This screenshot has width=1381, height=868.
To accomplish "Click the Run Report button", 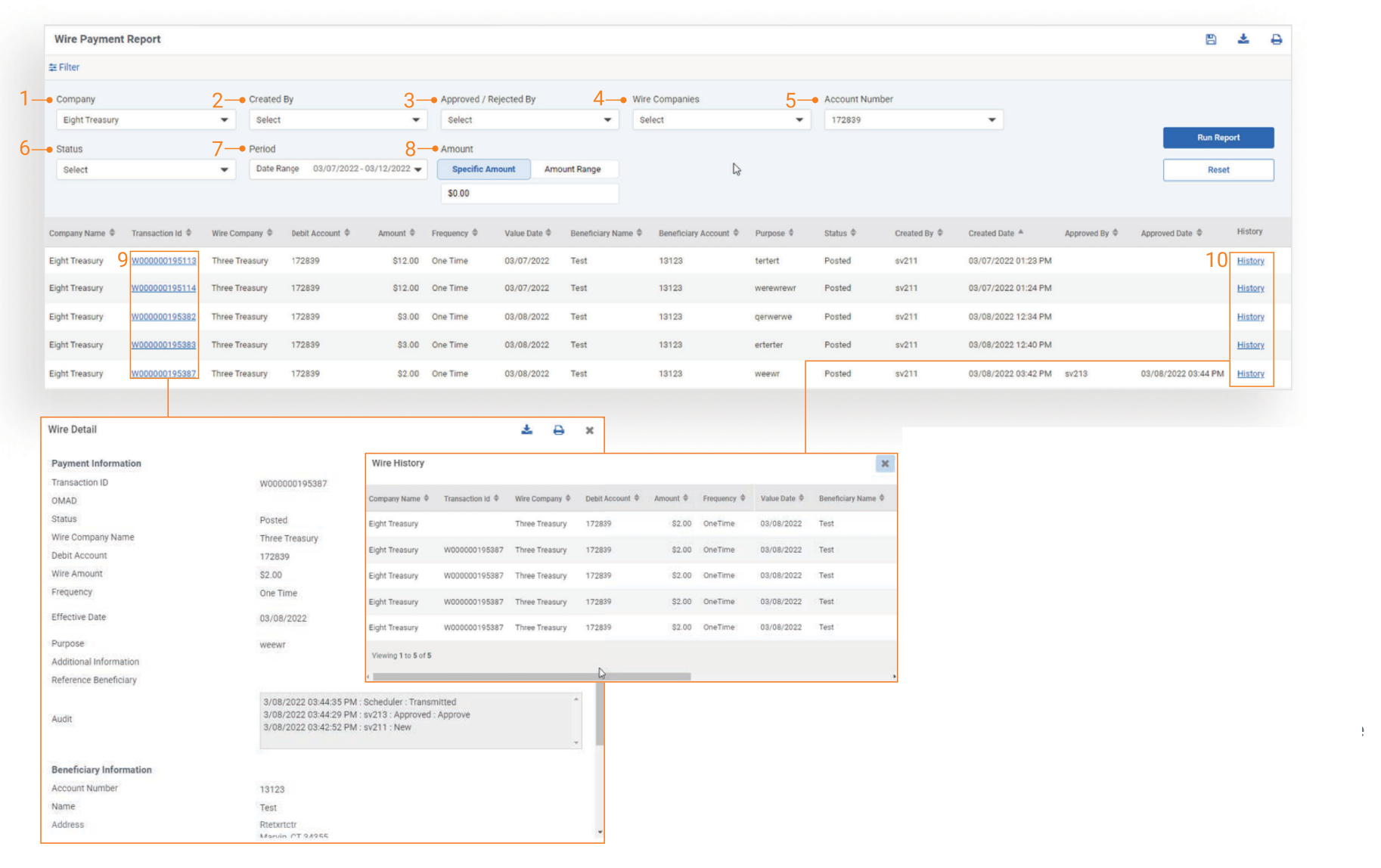I will (x=1218, y=138).
